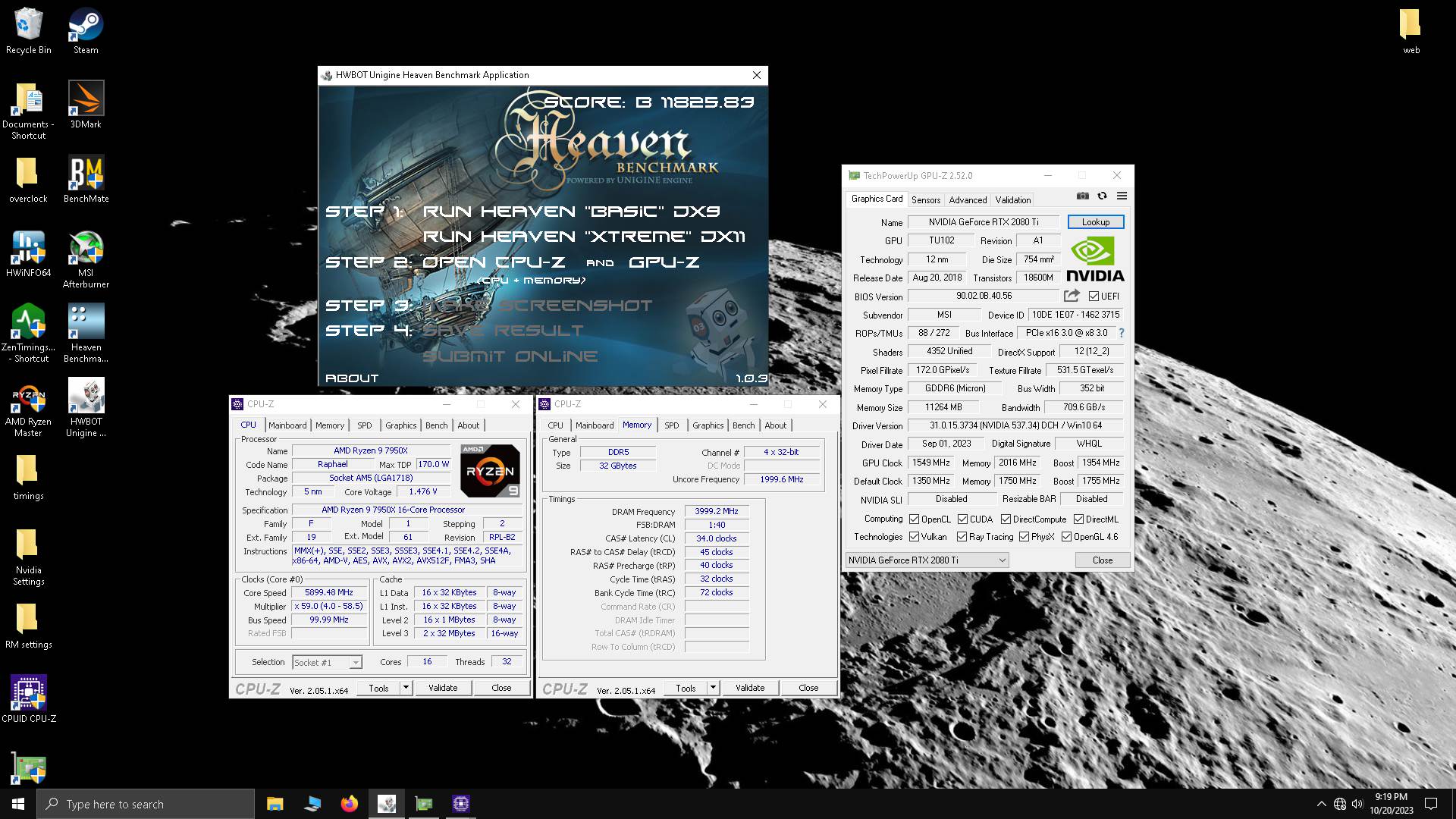1456x819 pixels.
Task: Launch BenchMate from the desktop
Action: pos(86,180)
